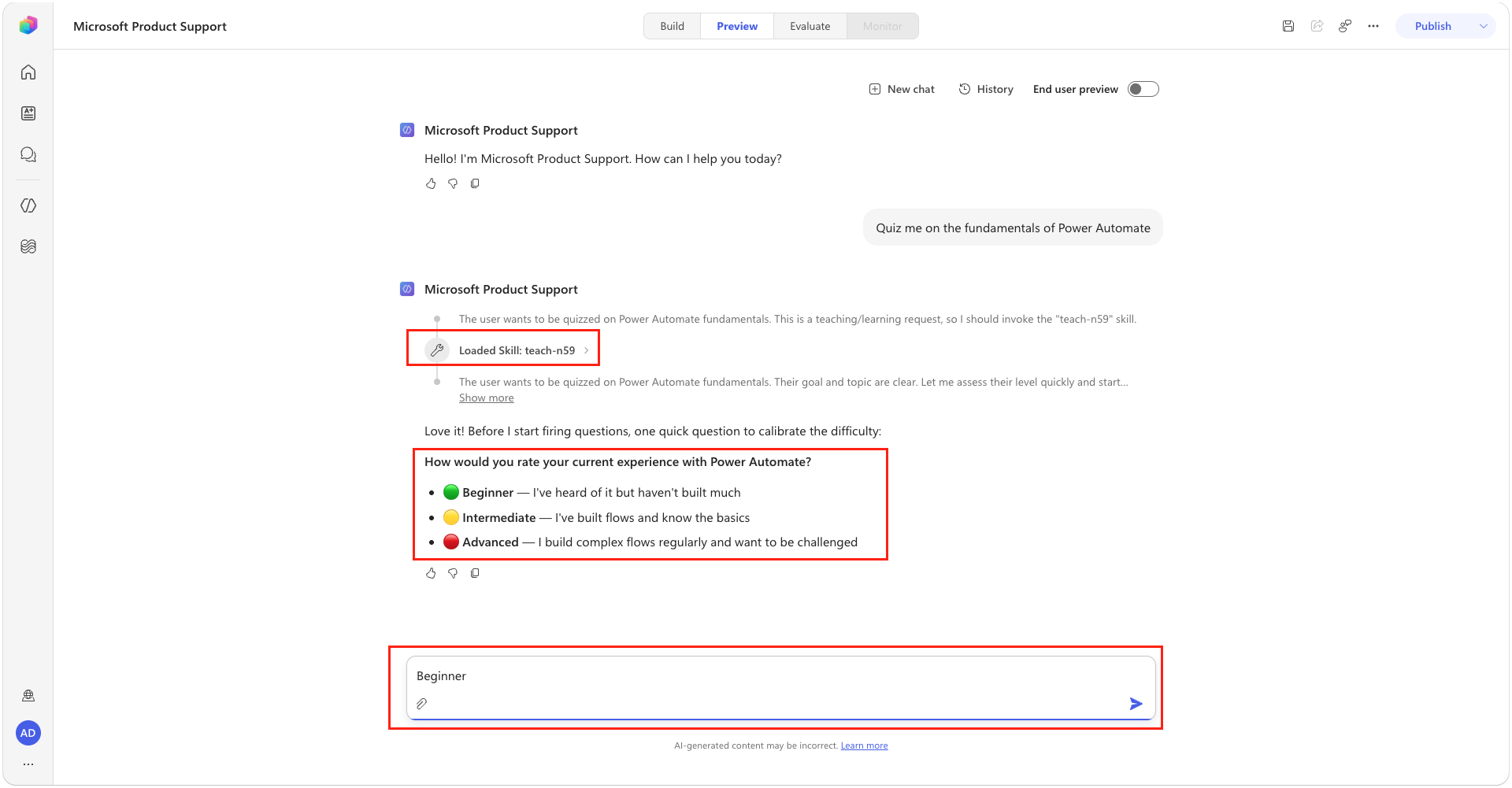Click the greeting text 'How can I help you today?'
This screenshot has width=1512, height=788.
click(708, 159)
